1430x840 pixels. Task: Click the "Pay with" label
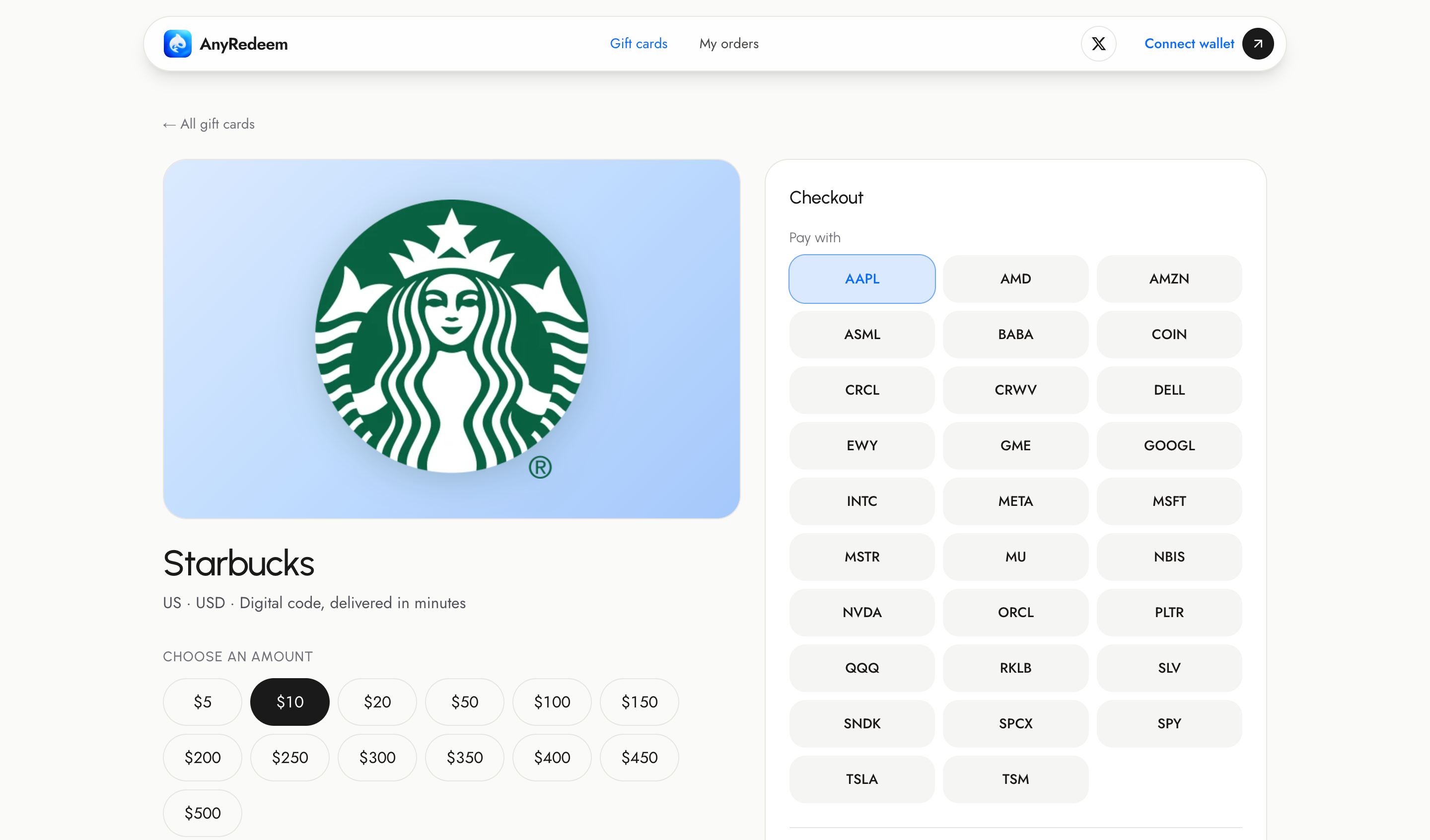click(815, 238)
